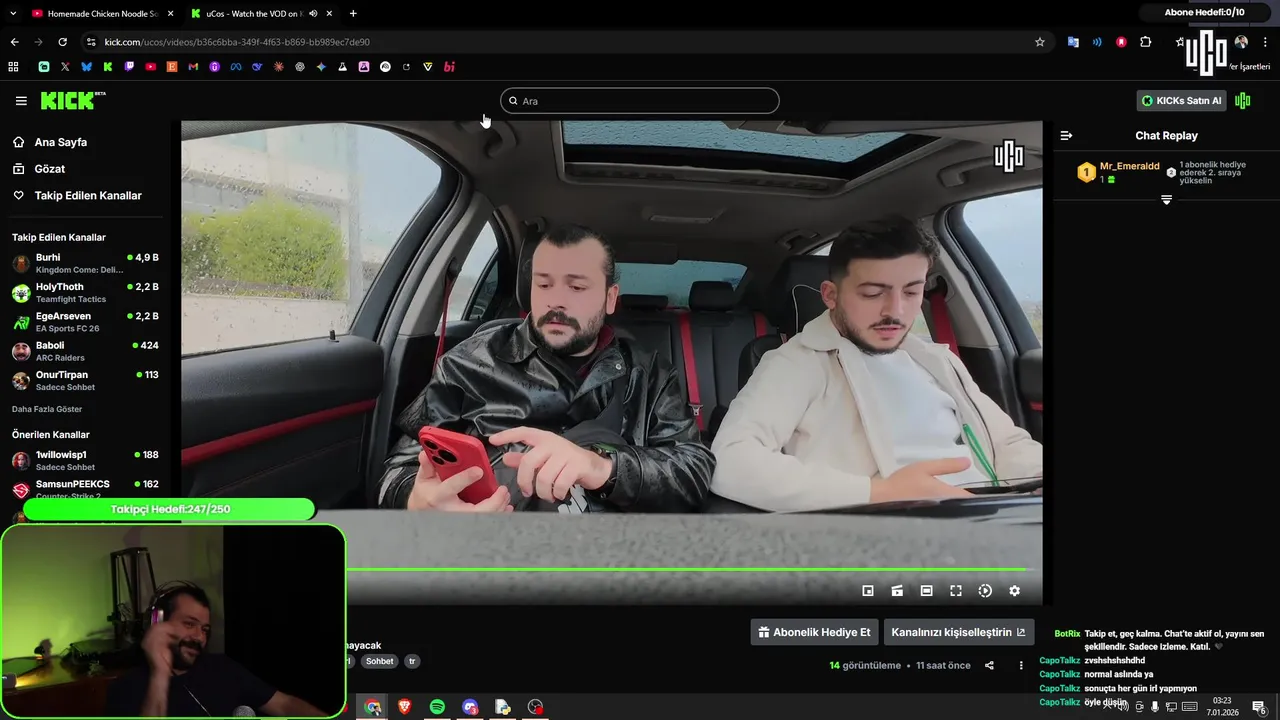The width and height of the screenshot is (1280, 720).
Task: Bookmark this page with the star
Action: click(1040, 42)
